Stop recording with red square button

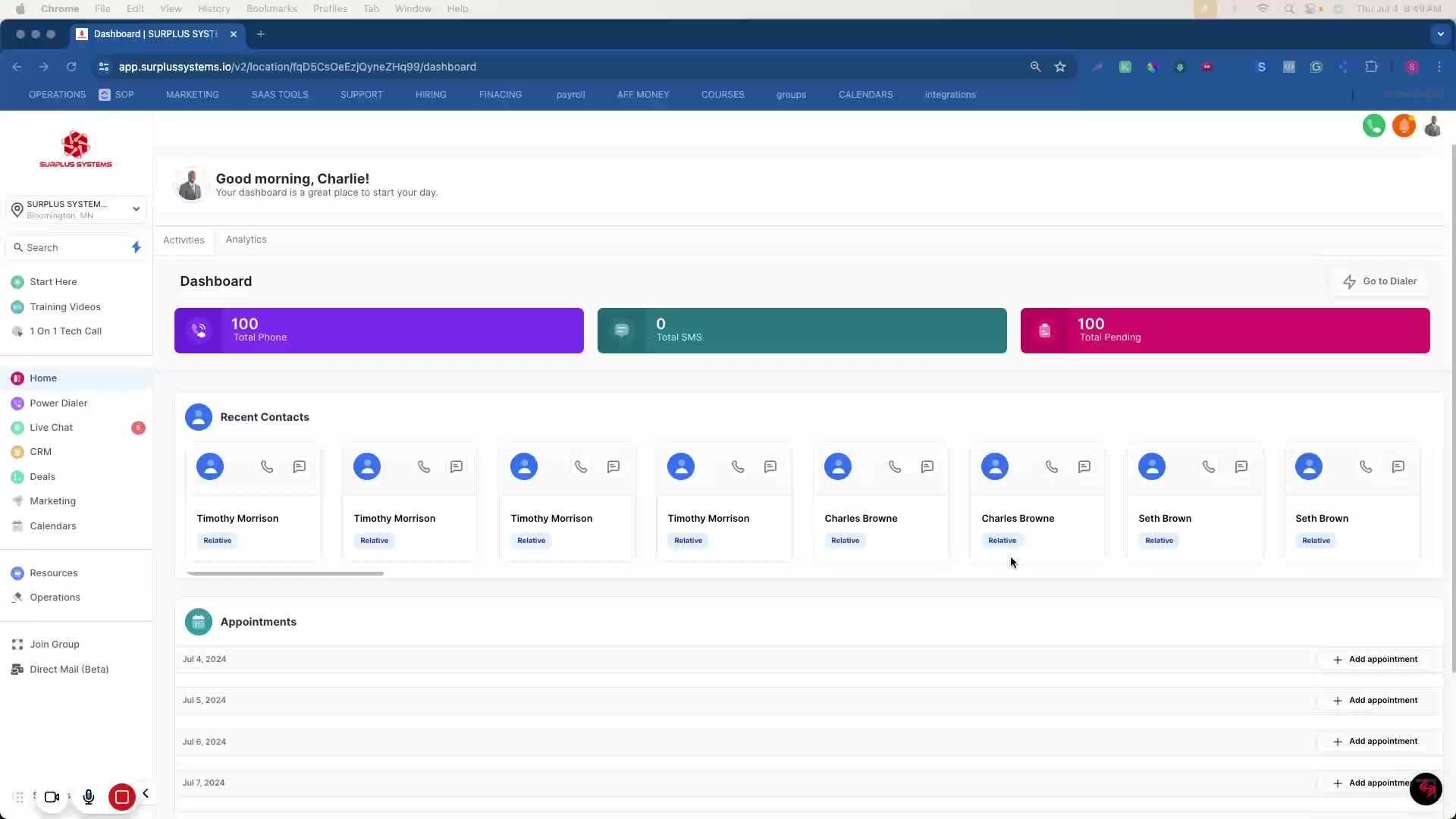[121, 797]
